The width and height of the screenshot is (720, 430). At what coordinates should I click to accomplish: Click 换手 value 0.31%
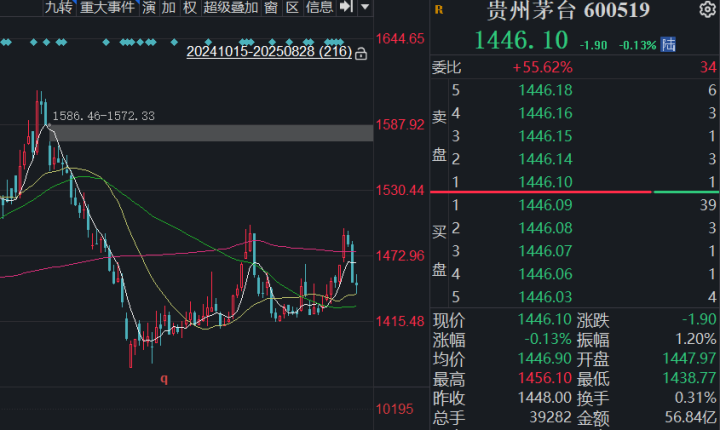tap(695, 397)
